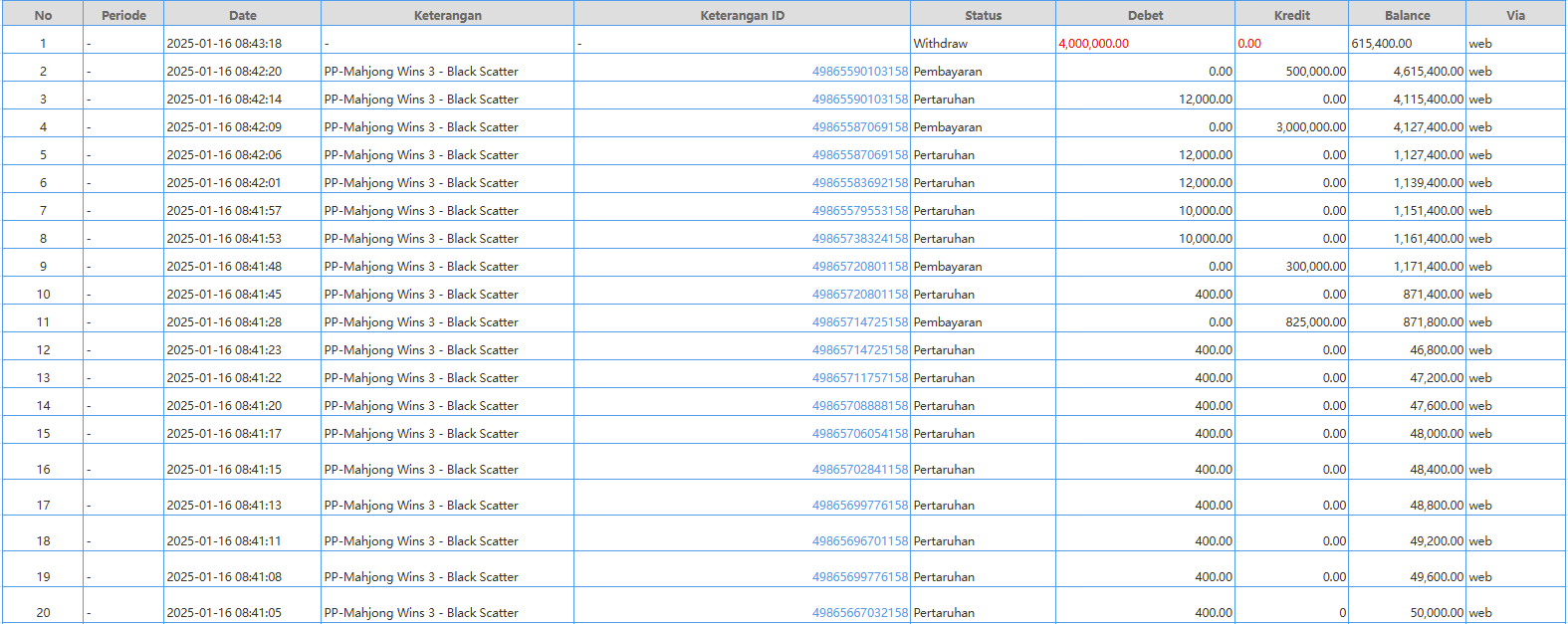Click transaction ID 49865738324158
This screenshot has height=624, width=1568.
[x=859, y=239]
